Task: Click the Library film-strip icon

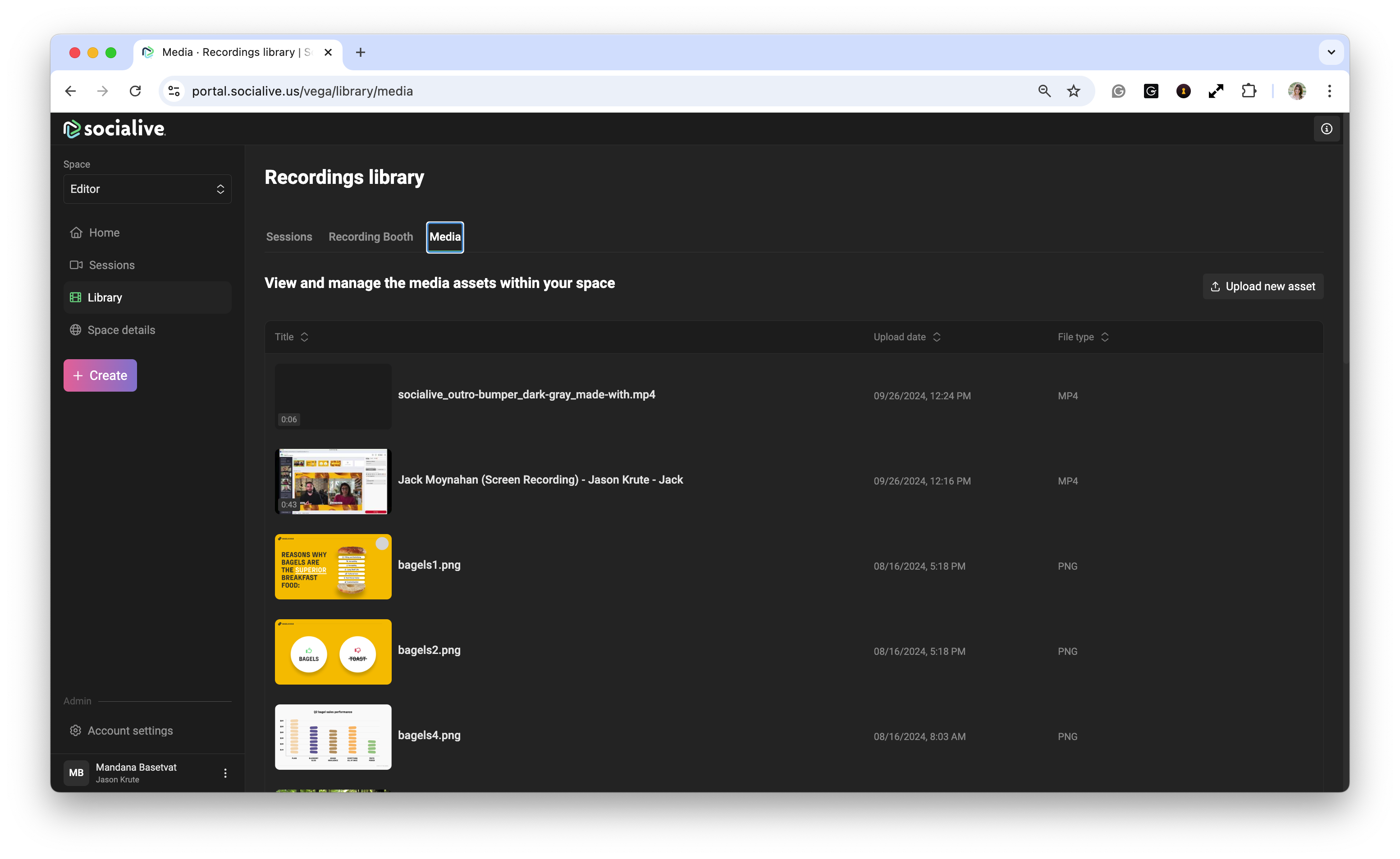Action: [76, 297]
